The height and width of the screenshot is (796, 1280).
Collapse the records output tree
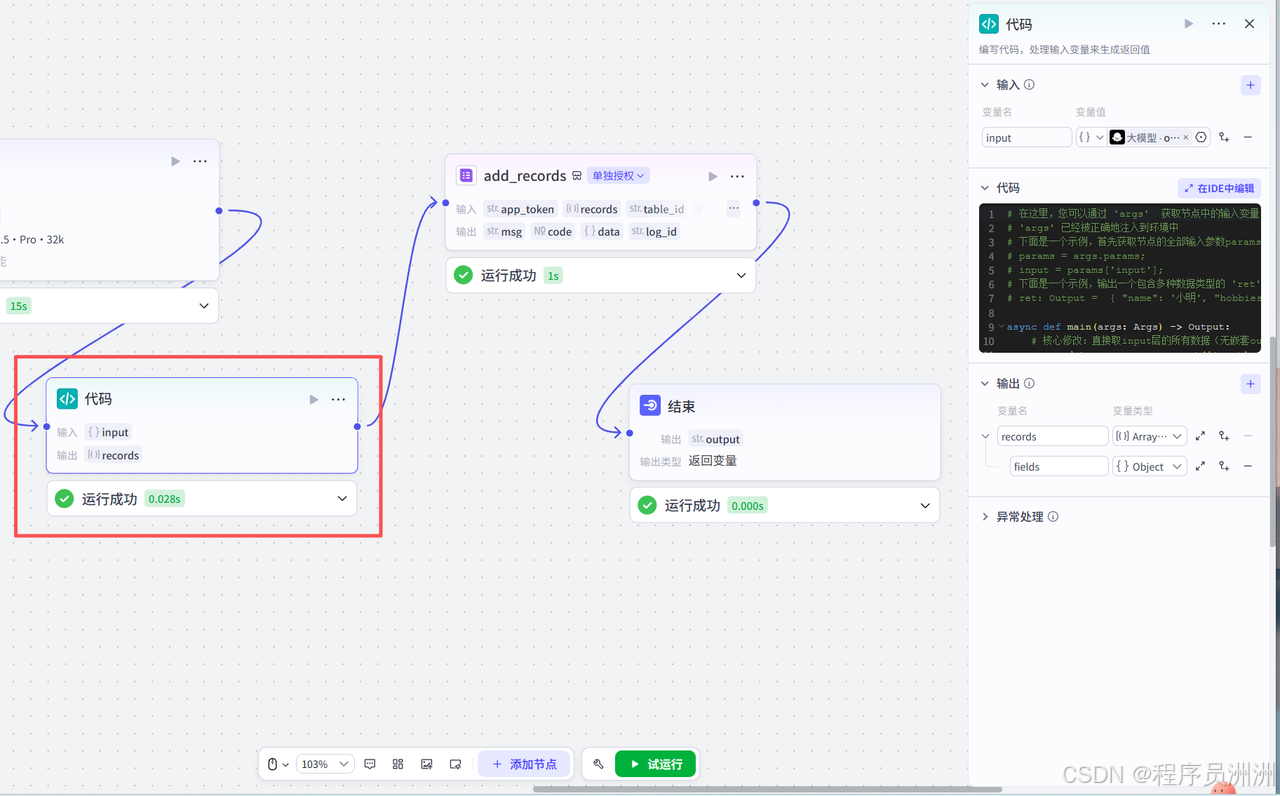(x=986, y=436)
